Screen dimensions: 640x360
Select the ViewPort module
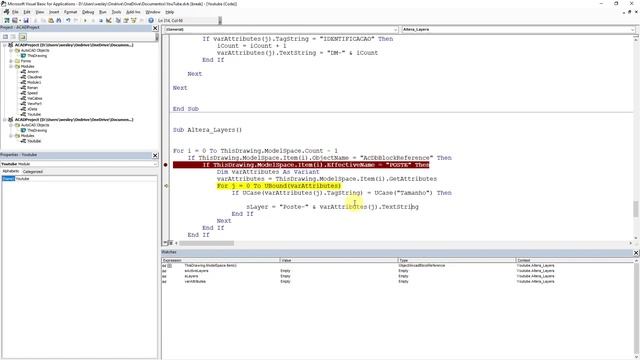pos(34,104)
